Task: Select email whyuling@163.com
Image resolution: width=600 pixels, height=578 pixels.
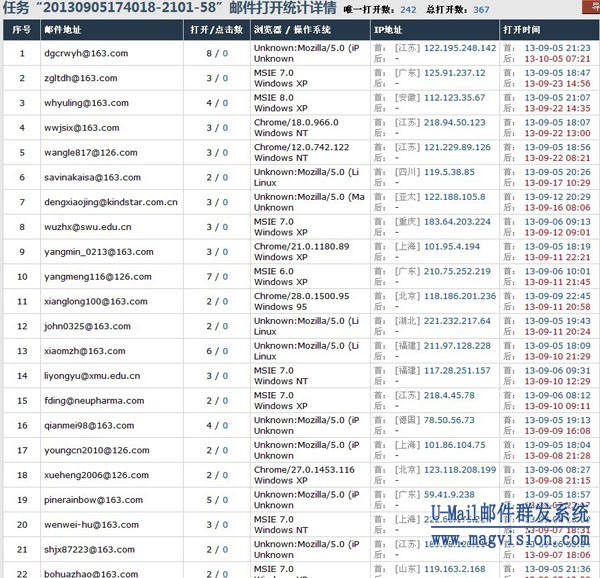Action: pos(86,103)
